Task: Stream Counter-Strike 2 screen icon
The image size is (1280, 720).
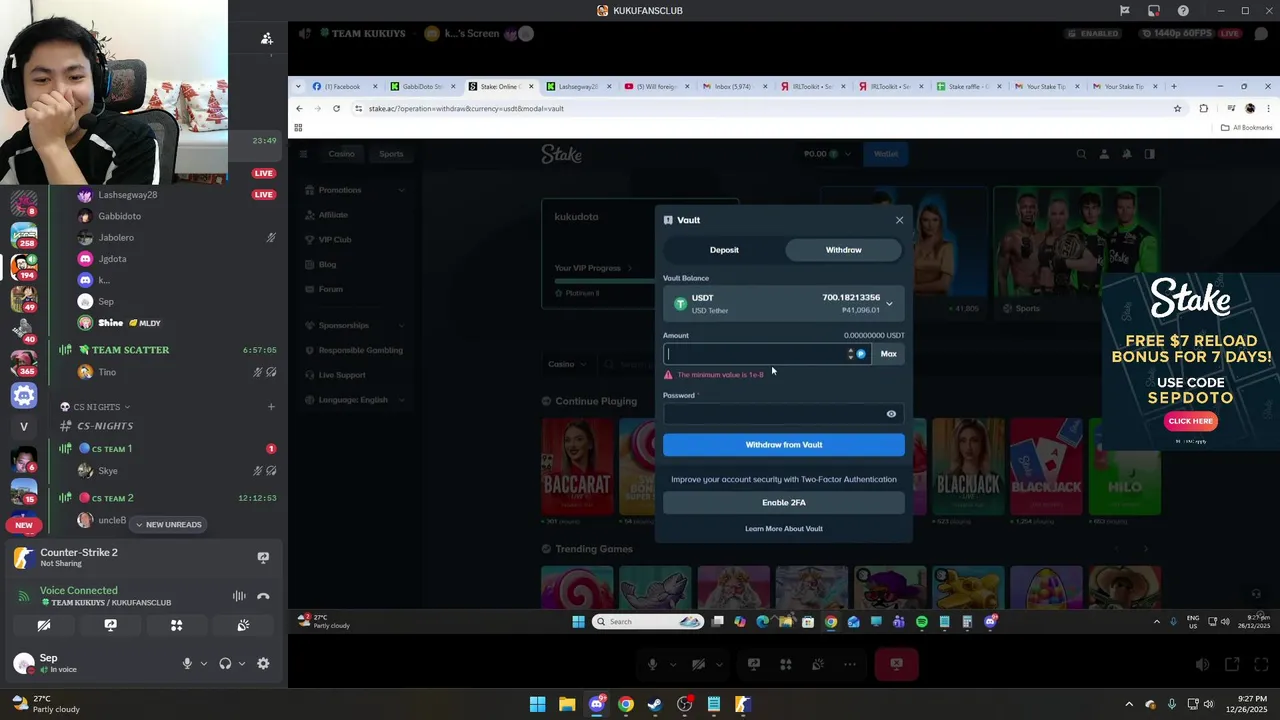Action: click(263, 558)
